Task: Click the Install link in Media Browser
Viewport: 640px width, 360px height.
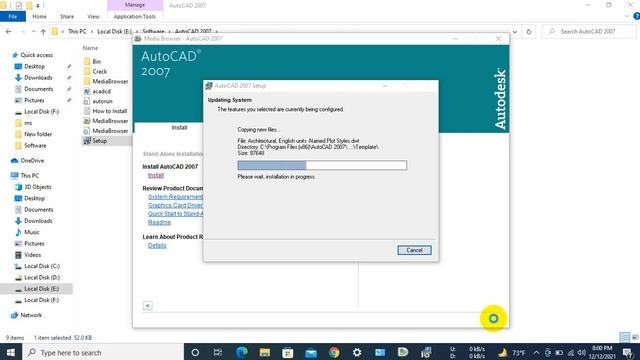Action: click(156, 175)
